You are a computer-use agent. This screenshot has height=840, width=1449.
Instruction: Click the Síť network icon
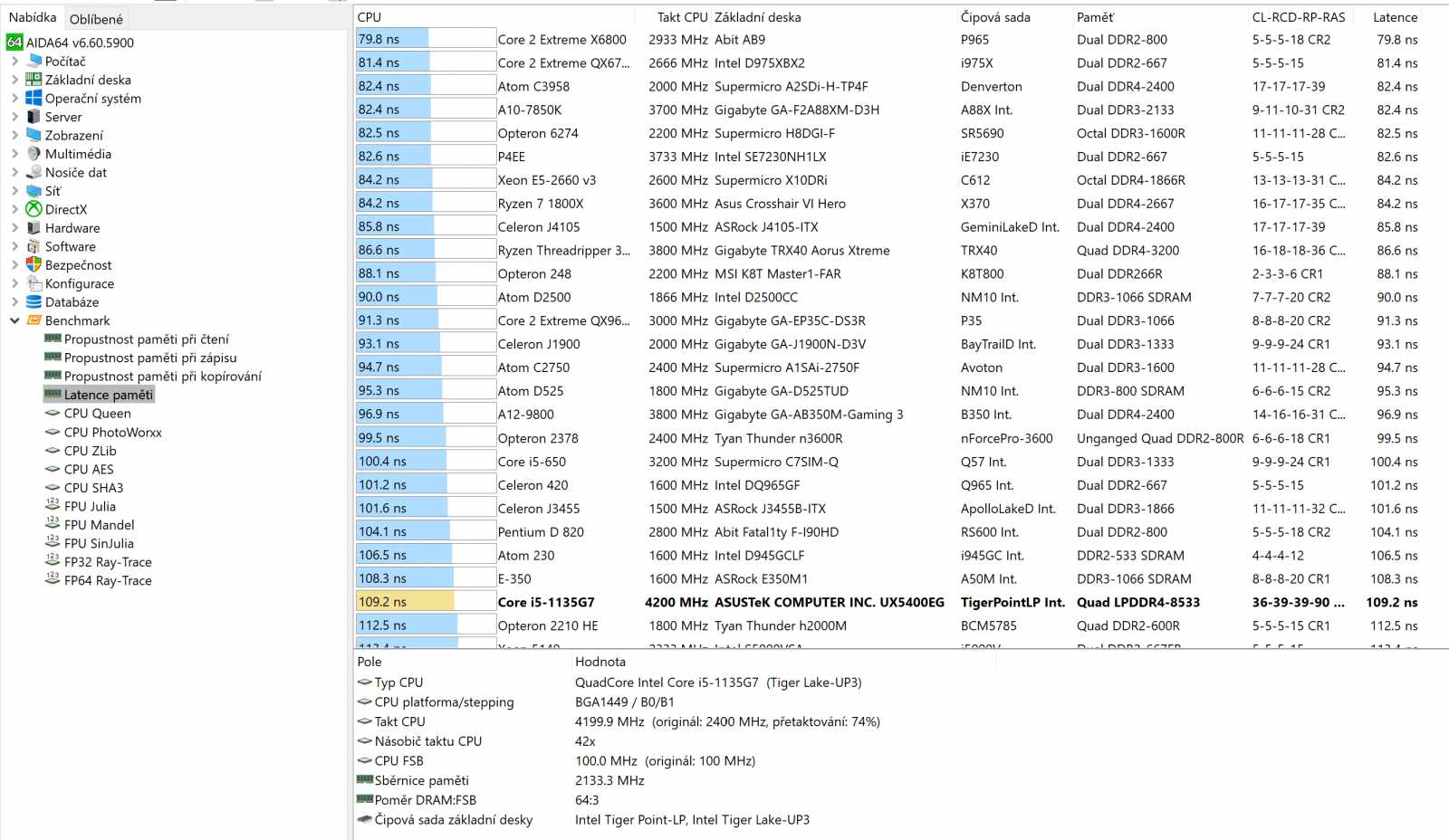34,190
